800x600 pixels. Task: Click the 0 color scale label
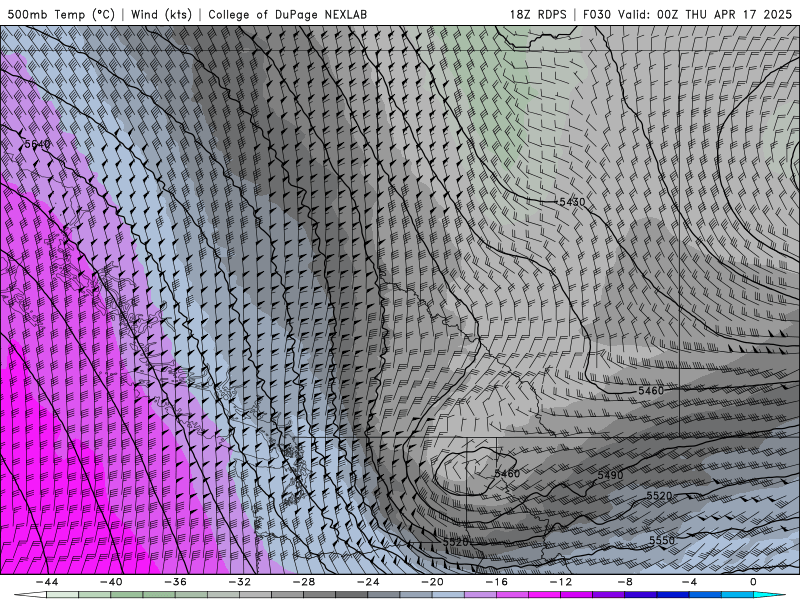point(753,582)
